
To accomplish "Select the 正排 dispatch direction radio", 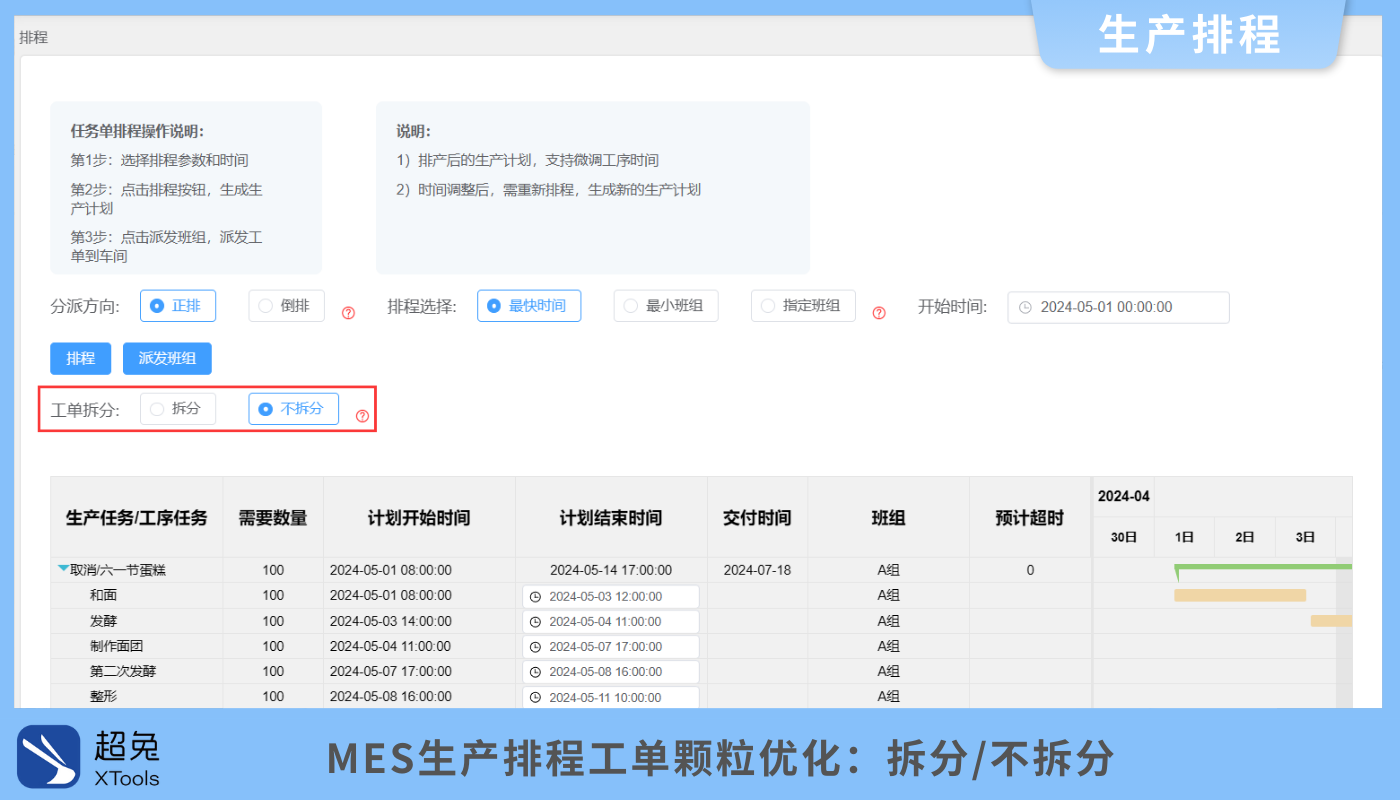I will point(178,306).
